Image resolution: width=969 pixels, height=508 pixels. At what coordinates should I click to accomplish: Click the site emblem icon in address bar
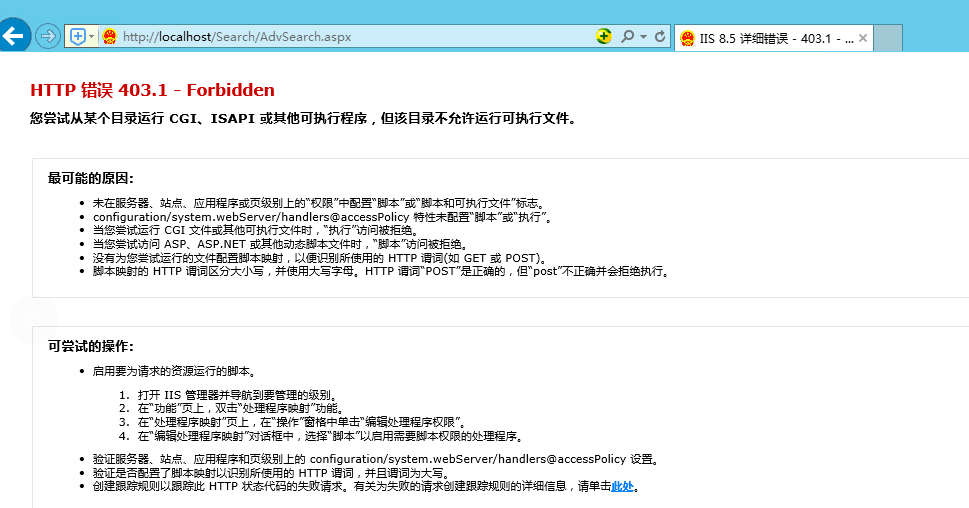110,37
